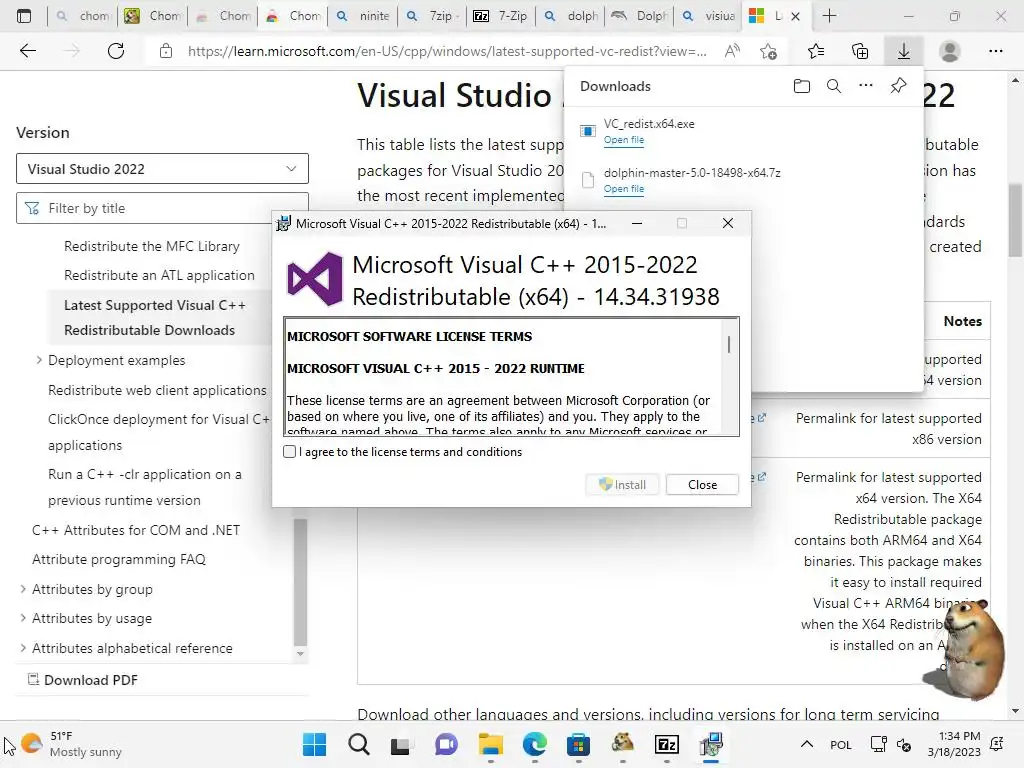The height and width of the screenshot is (768, 1024).
Task: Open the clock and date flyout
Action: 954,744
